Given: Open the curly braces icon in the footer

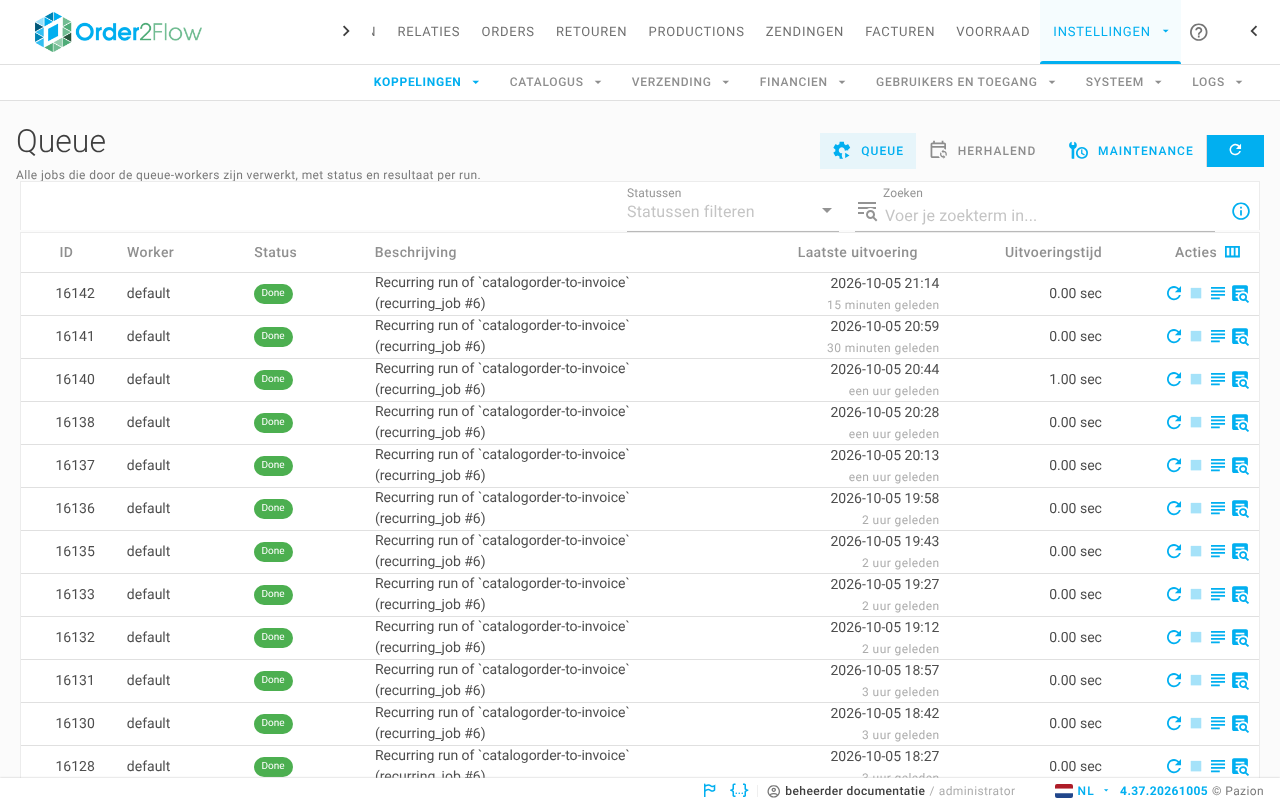Looking at the screenshot, I should (739, 790).
